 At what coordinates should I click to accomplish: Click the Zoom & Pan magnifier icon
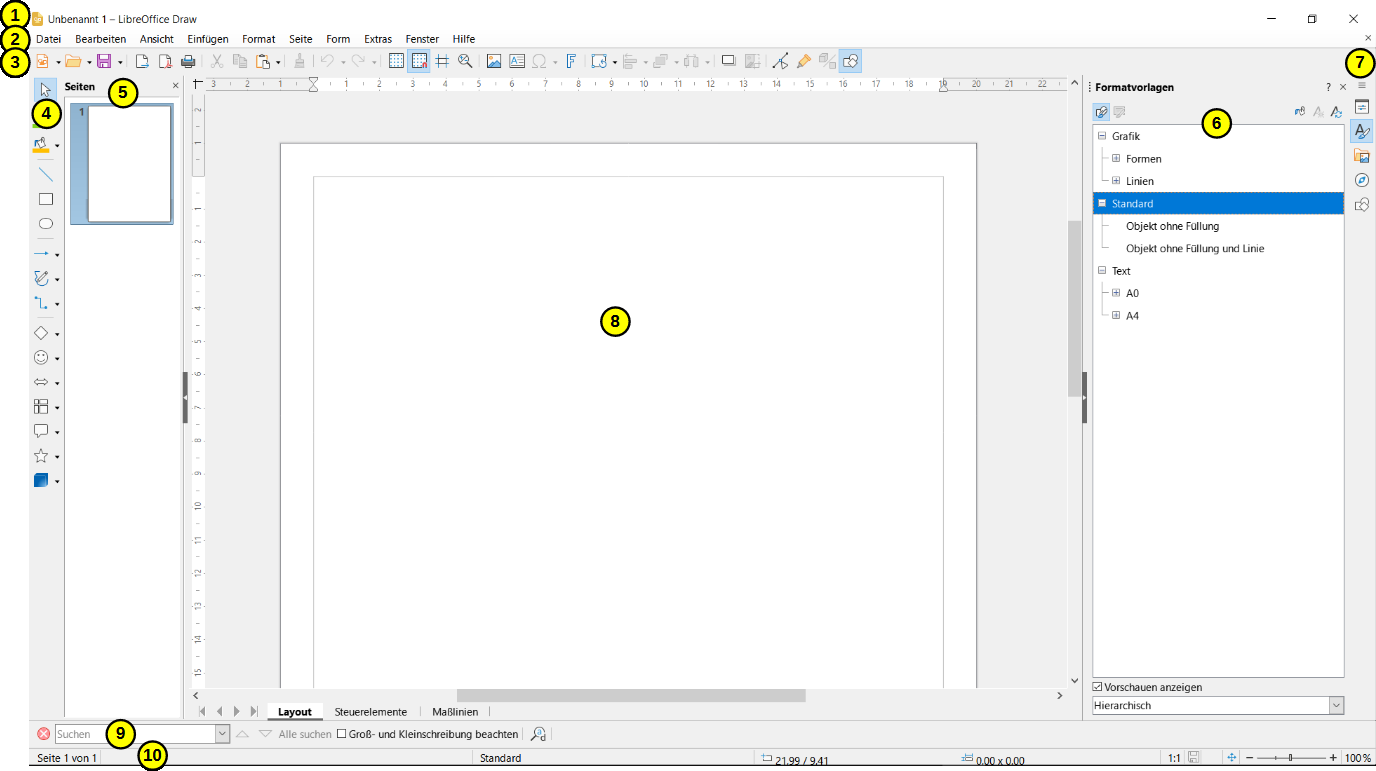click(x=465, y=61)
